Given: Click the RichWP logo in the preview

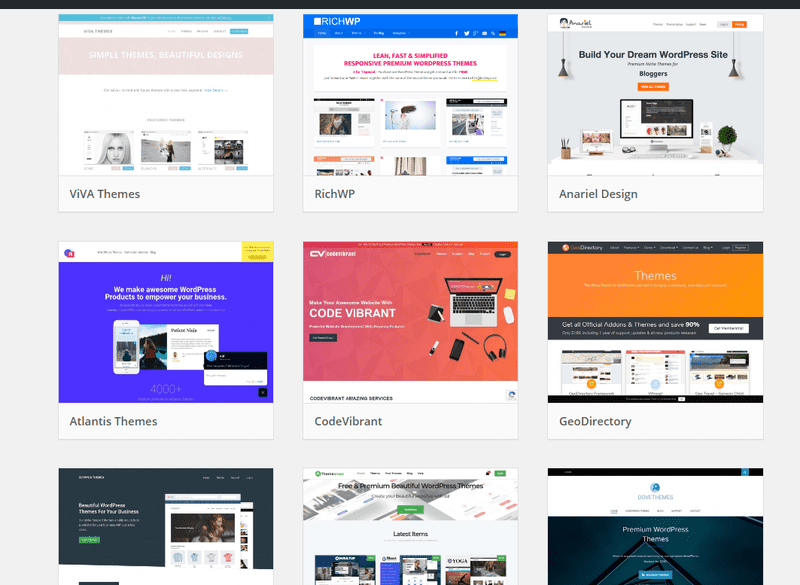Looking at the screenshot, I should 335,21.
